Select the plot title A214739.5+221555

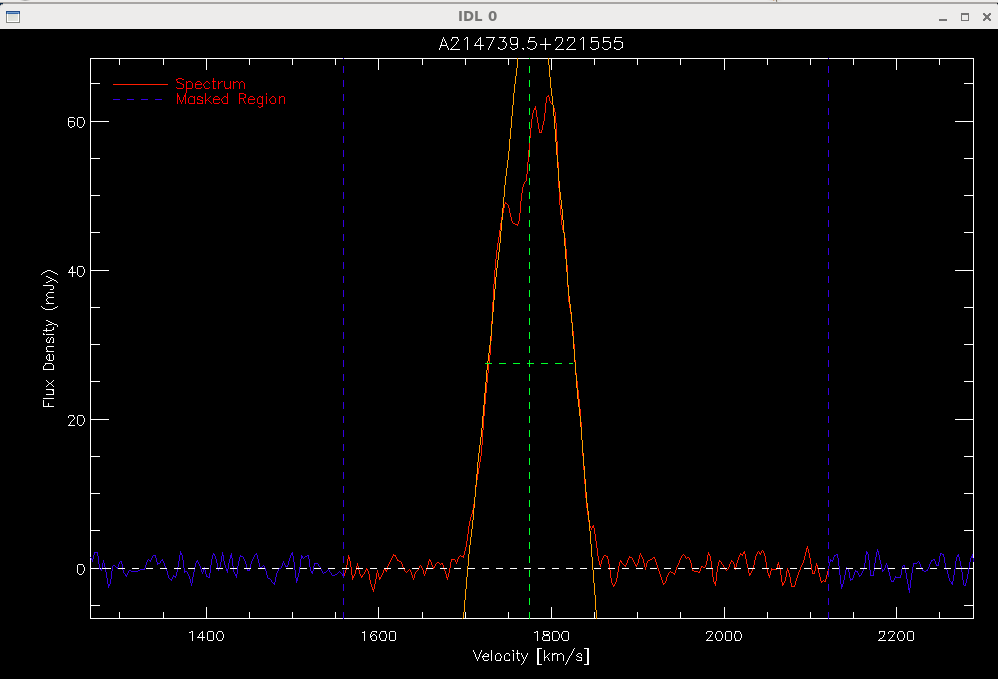click(531, 44)
